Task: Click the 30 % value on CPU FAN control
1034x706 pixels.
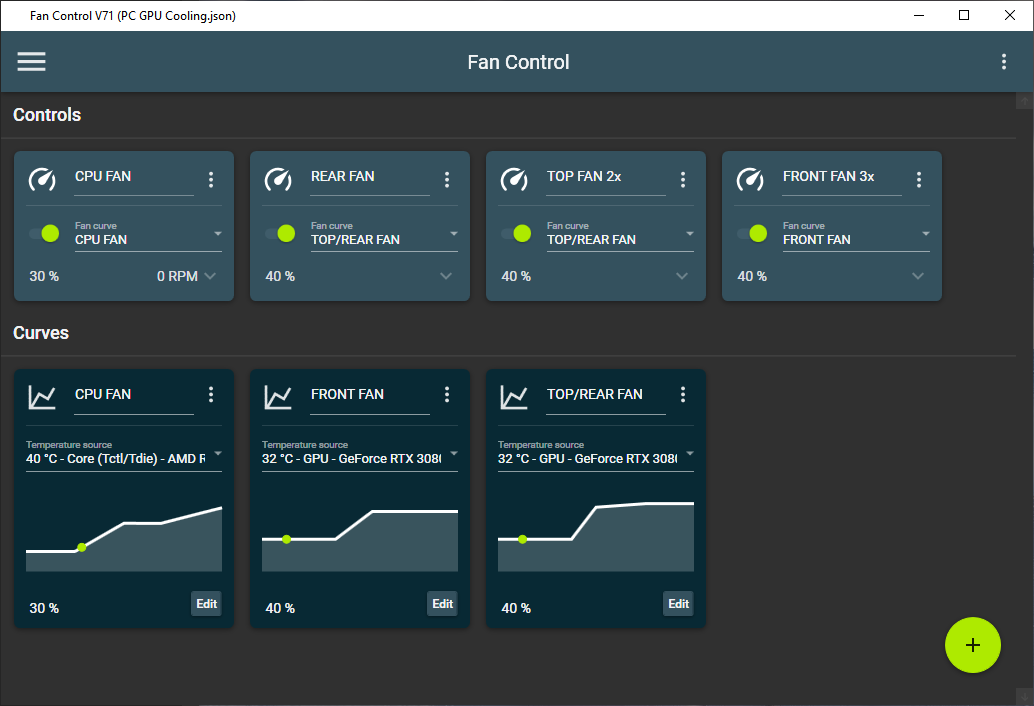Action: [44, 276]
